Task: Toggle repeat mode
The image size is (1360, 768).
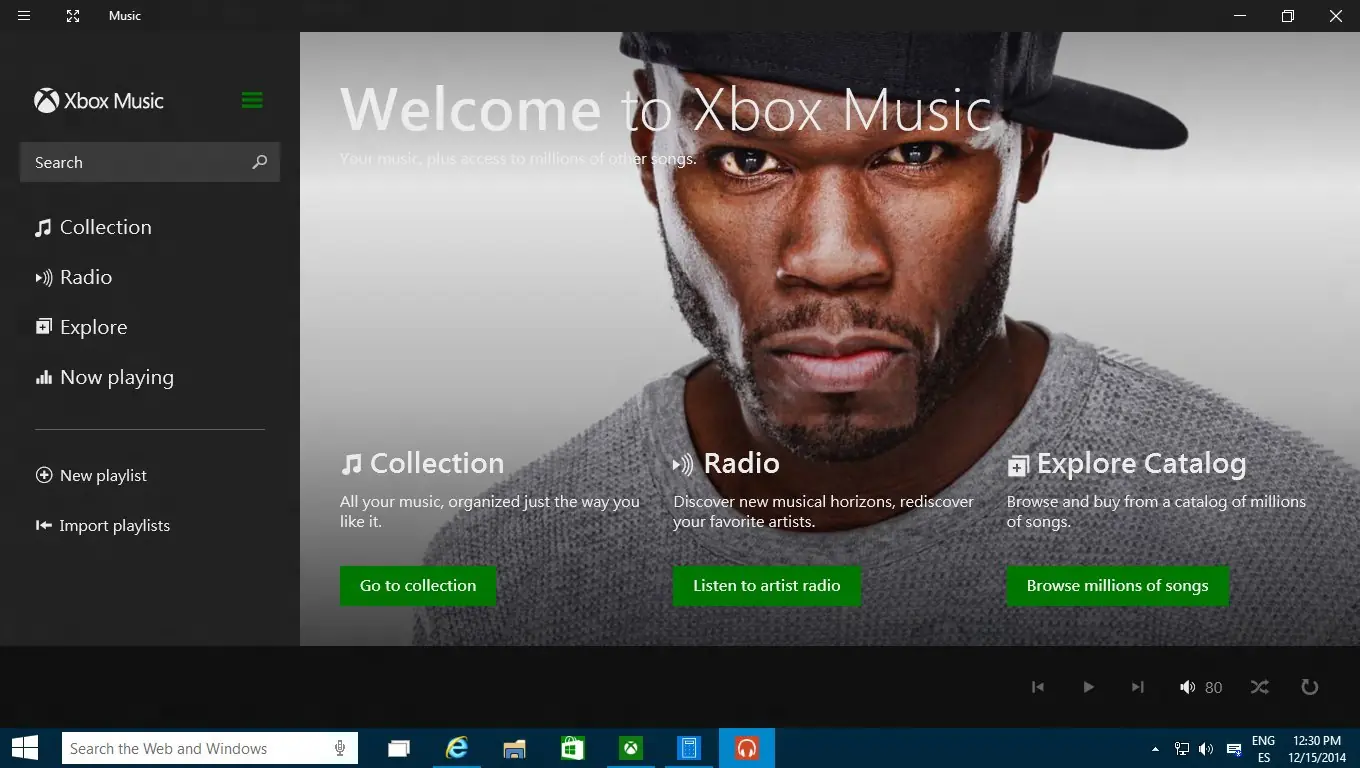Action: (1309, 687)
